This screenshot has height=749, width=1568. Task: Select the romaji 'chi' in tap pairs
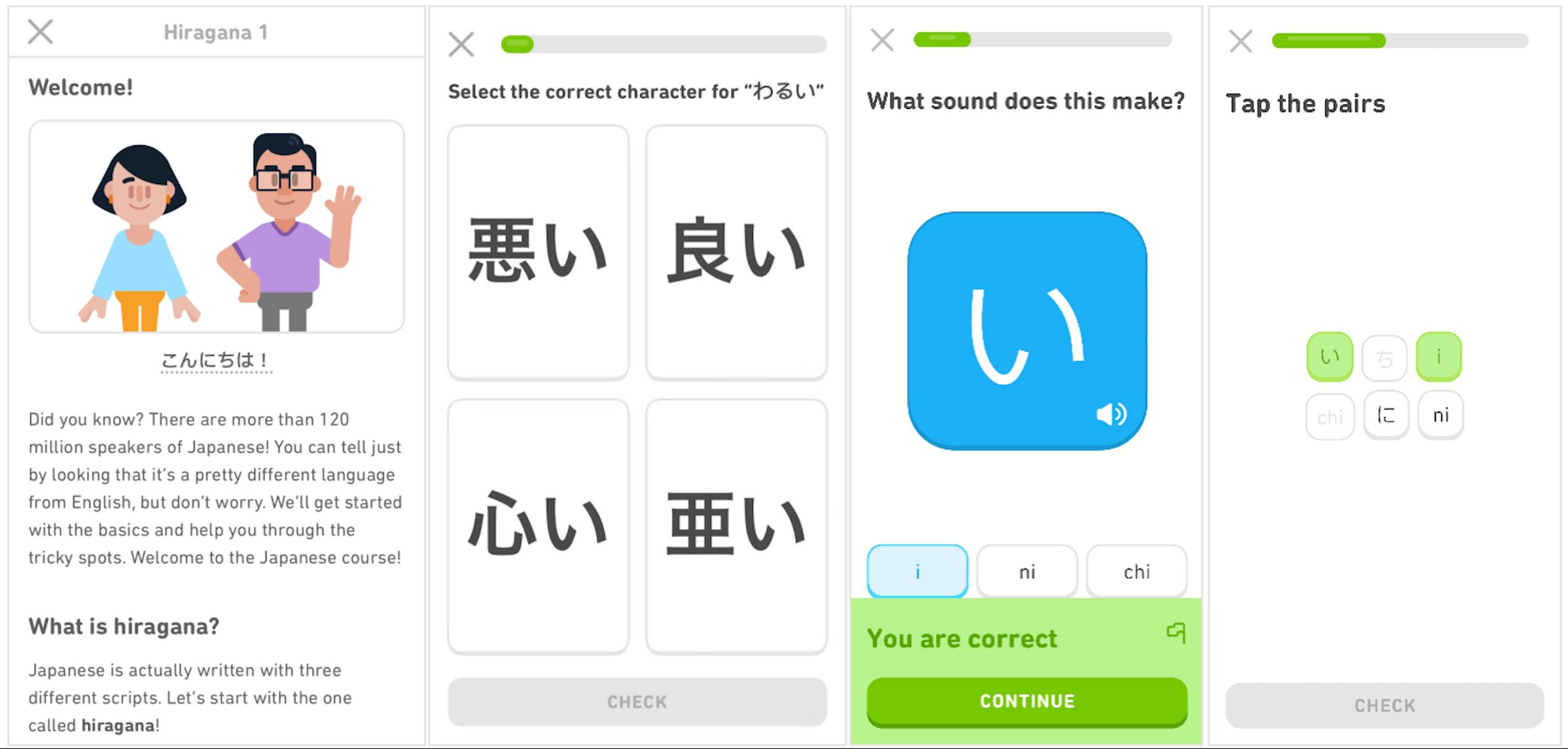1331,414
